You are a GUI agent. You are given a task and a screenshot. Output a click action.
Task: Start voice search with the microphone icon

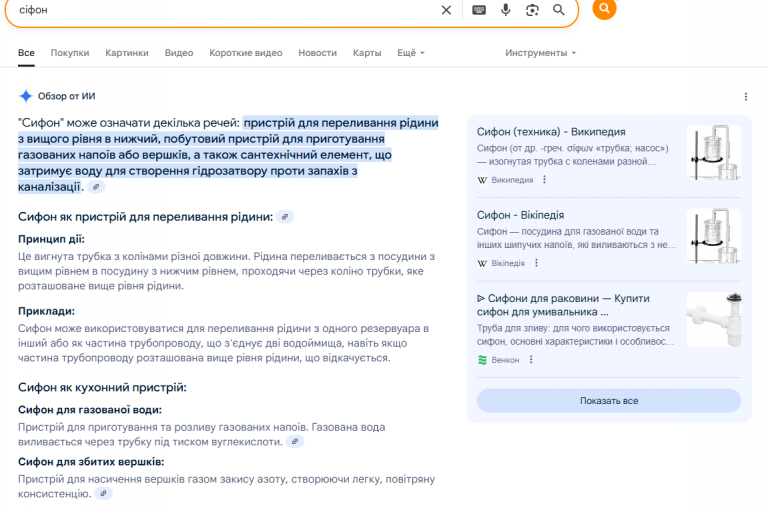[x=505, y=10]
